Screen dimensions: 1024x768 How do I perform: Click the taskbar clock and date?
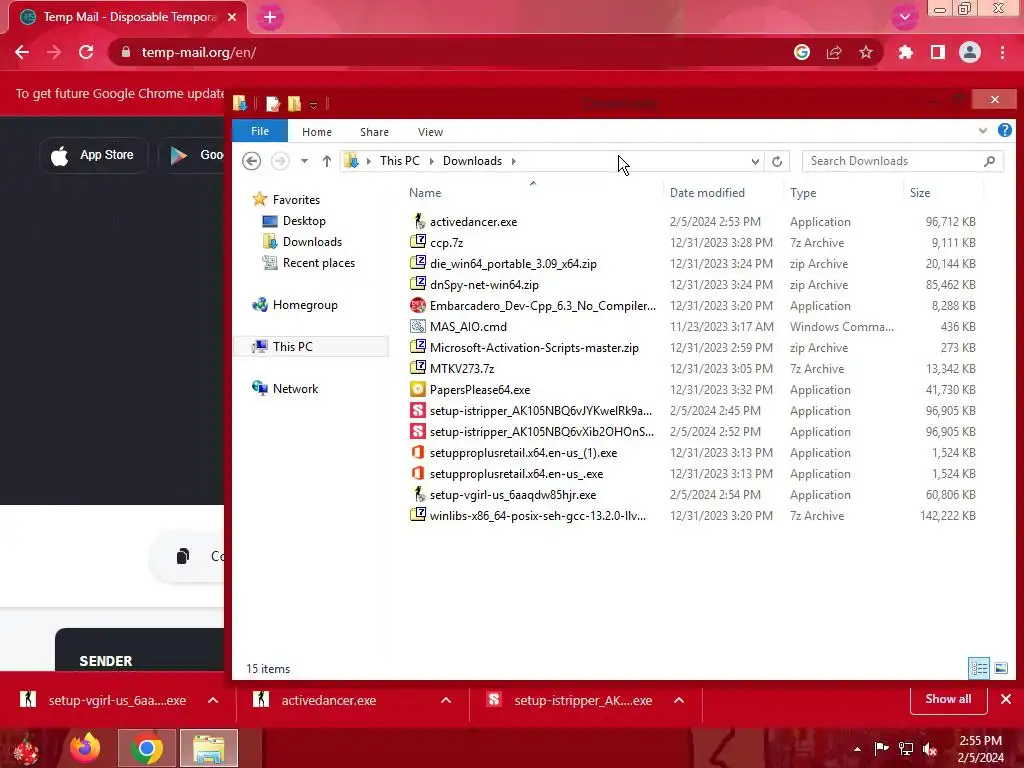click(980, 748)
